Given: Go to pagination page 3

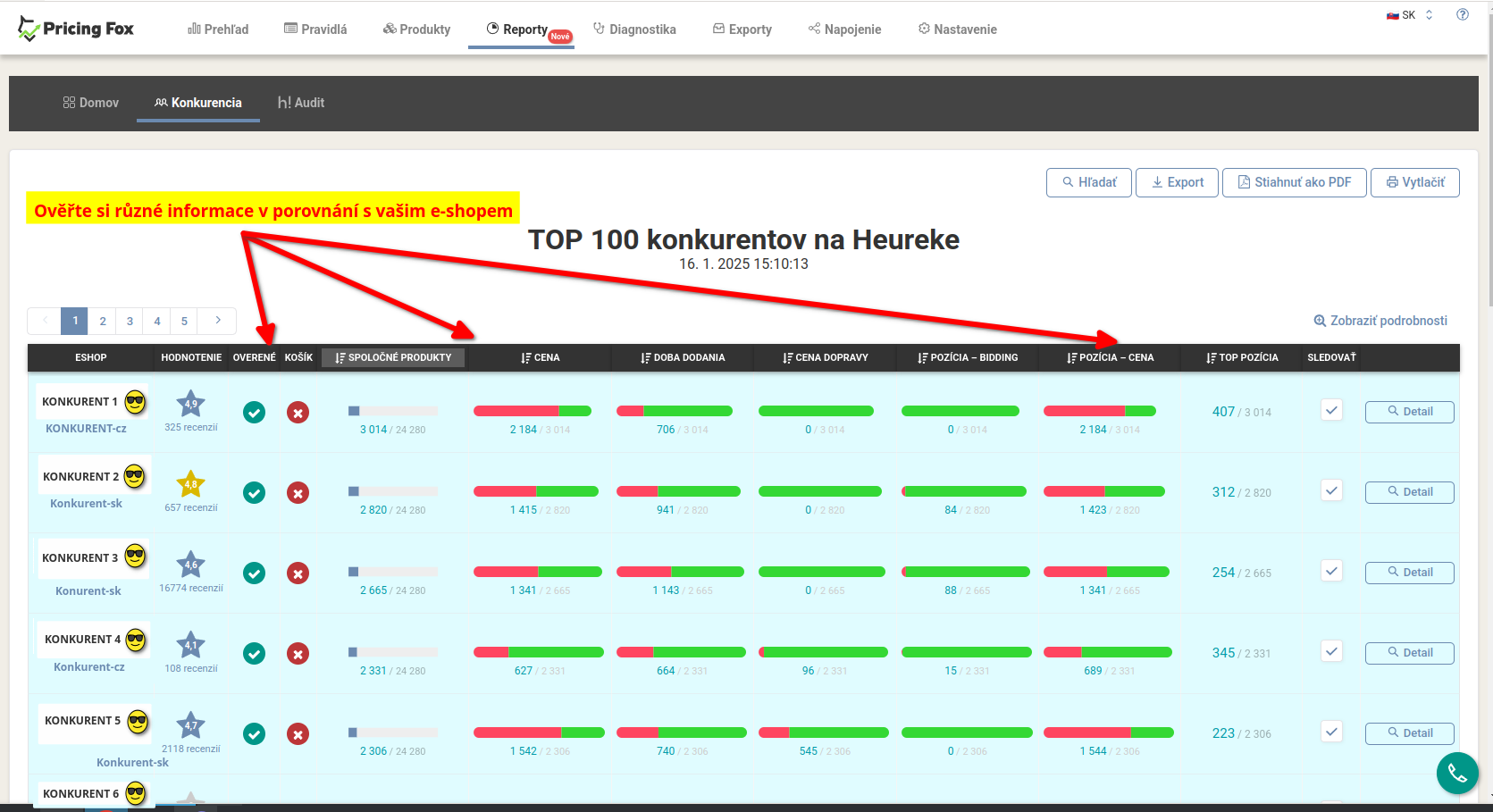Looking at the screenshot, I should 130,321.
